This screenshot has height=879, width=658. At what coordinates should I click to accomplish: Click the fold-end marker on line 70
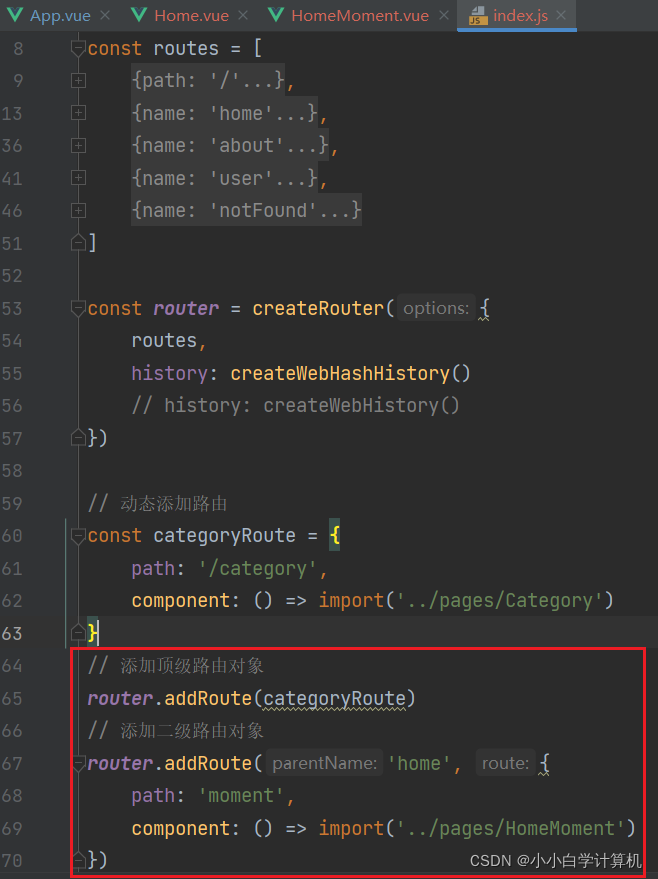coord(78,860)
